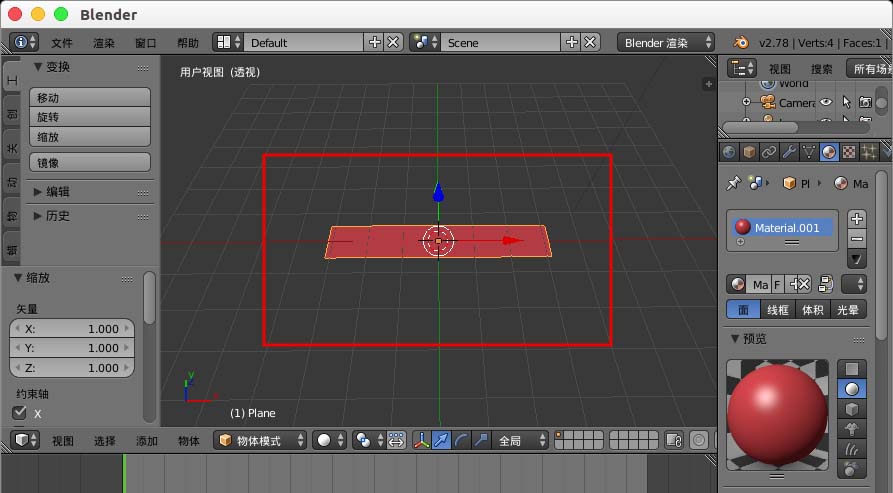Open the Texture checkerboard tab
Viewport: 893px width, 493px height.
point(849,152)
